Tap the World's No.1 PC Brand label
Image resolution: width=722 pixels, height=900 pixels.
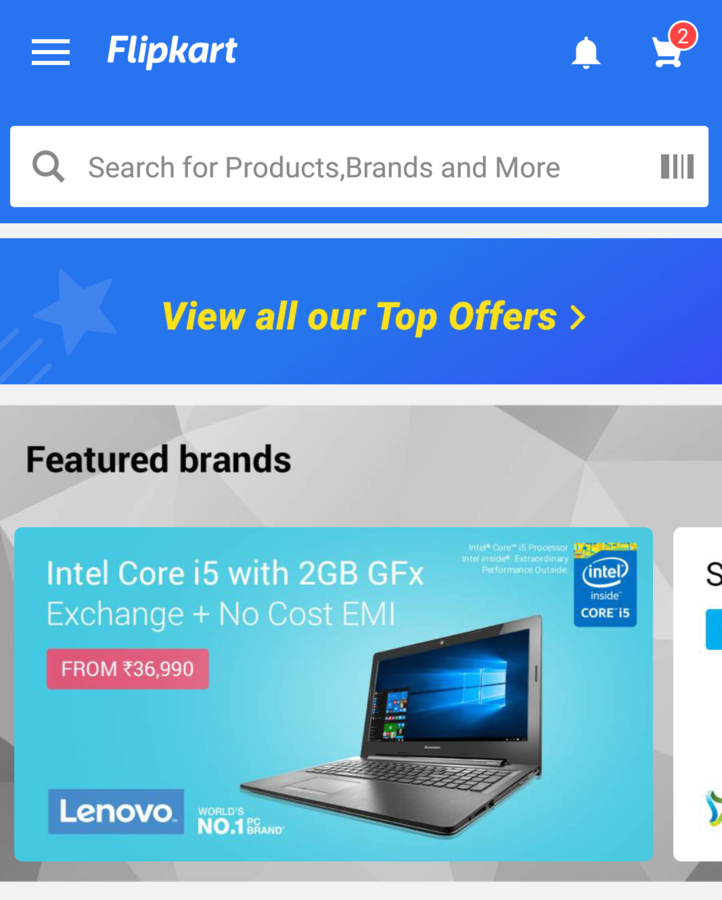click(x=240, y=821)
